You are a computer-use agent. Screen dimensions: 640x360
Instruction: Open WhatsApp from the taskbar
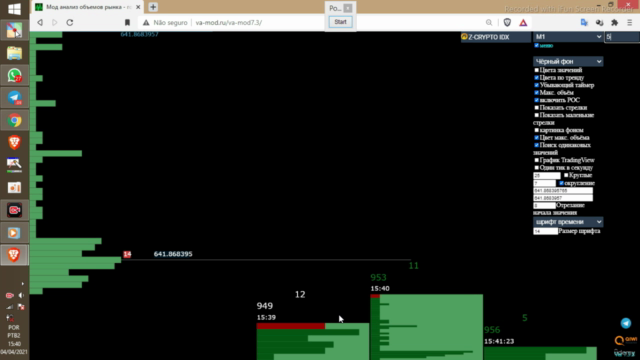click(14, 76)
